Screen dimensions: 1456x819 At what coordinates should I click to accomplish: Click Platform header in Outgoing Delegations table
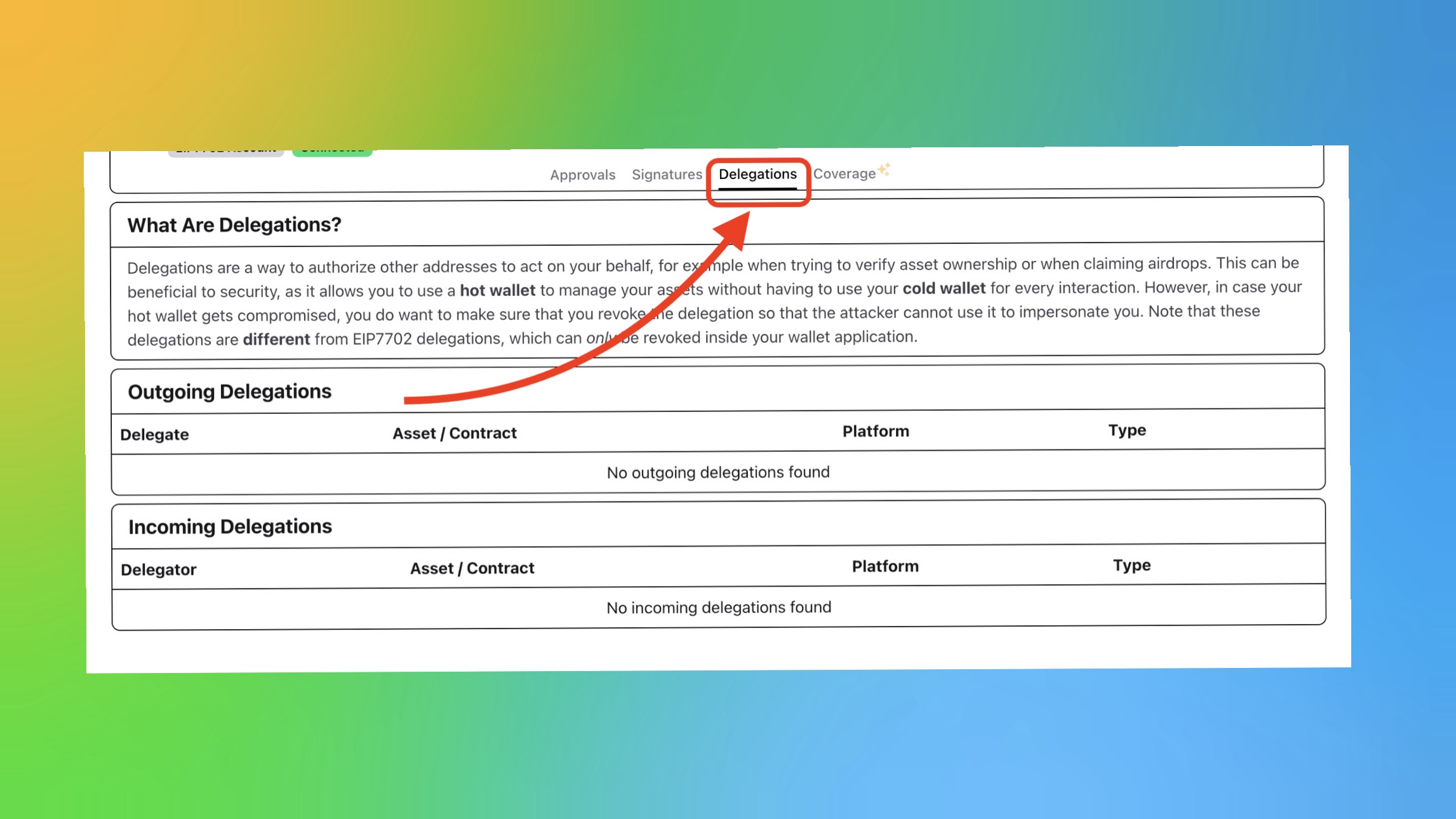[x=875, y=431]
